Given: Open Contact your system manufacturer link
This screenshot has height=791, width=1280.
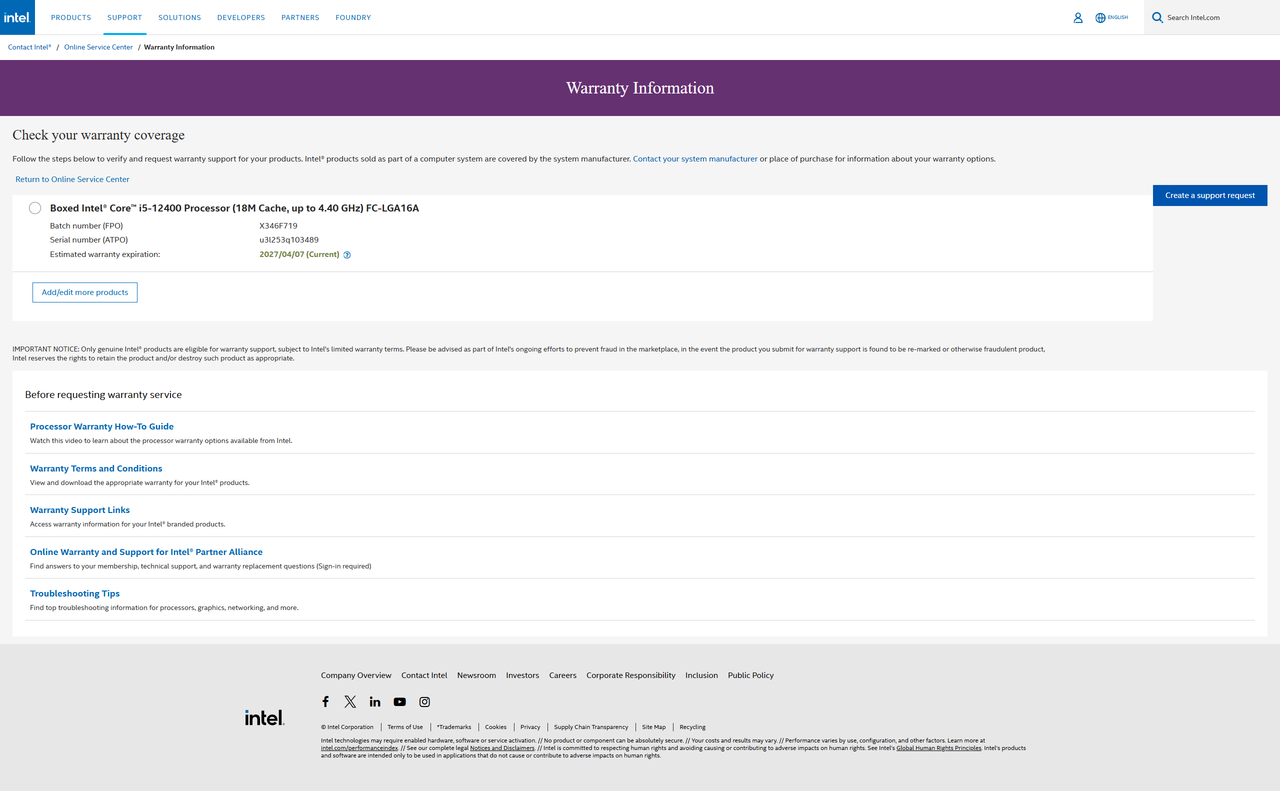Looking at the screenshot, I should [x=695, y=159].
